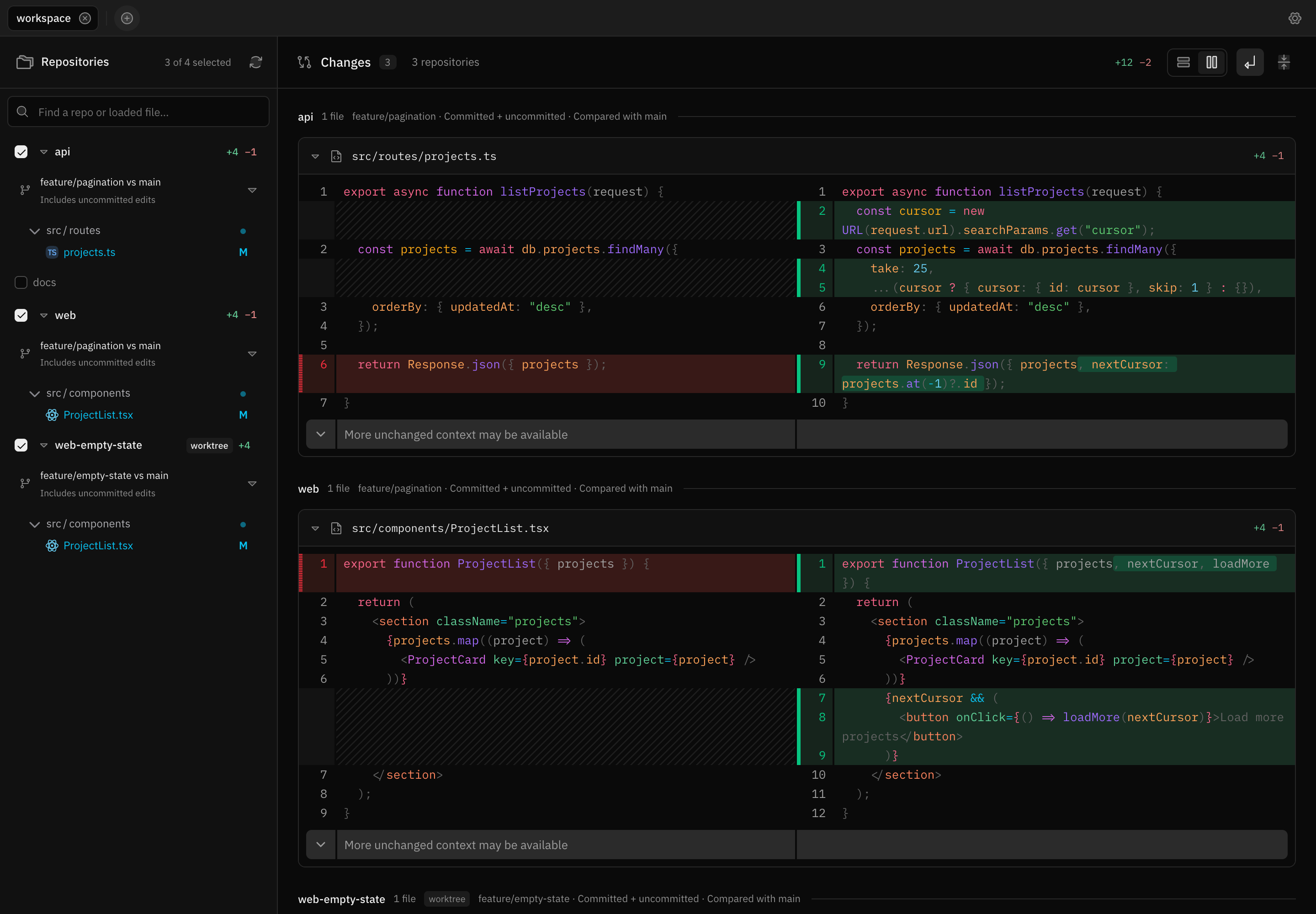Screen dimensions: 1316x914
Task: Click the src/routes/projects.ts file path
Action: tap(424, 156)
